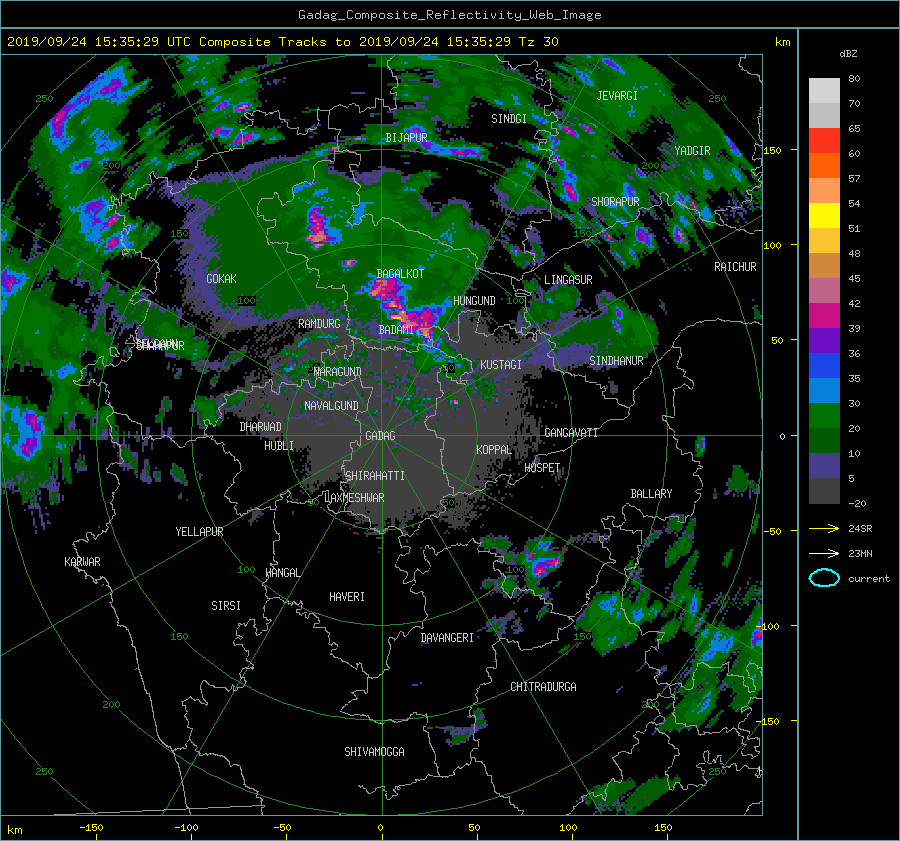The image size is (900, 841).
Task: Click the HAVERI city label
Action: coord(347,597)
